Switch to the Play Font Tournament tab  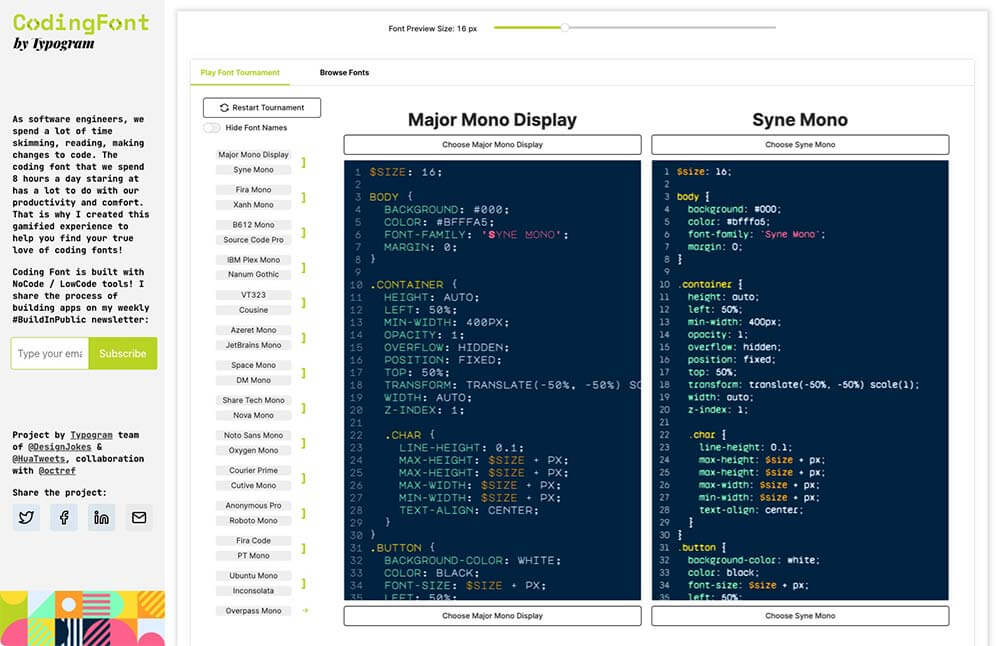coord(240,73)
